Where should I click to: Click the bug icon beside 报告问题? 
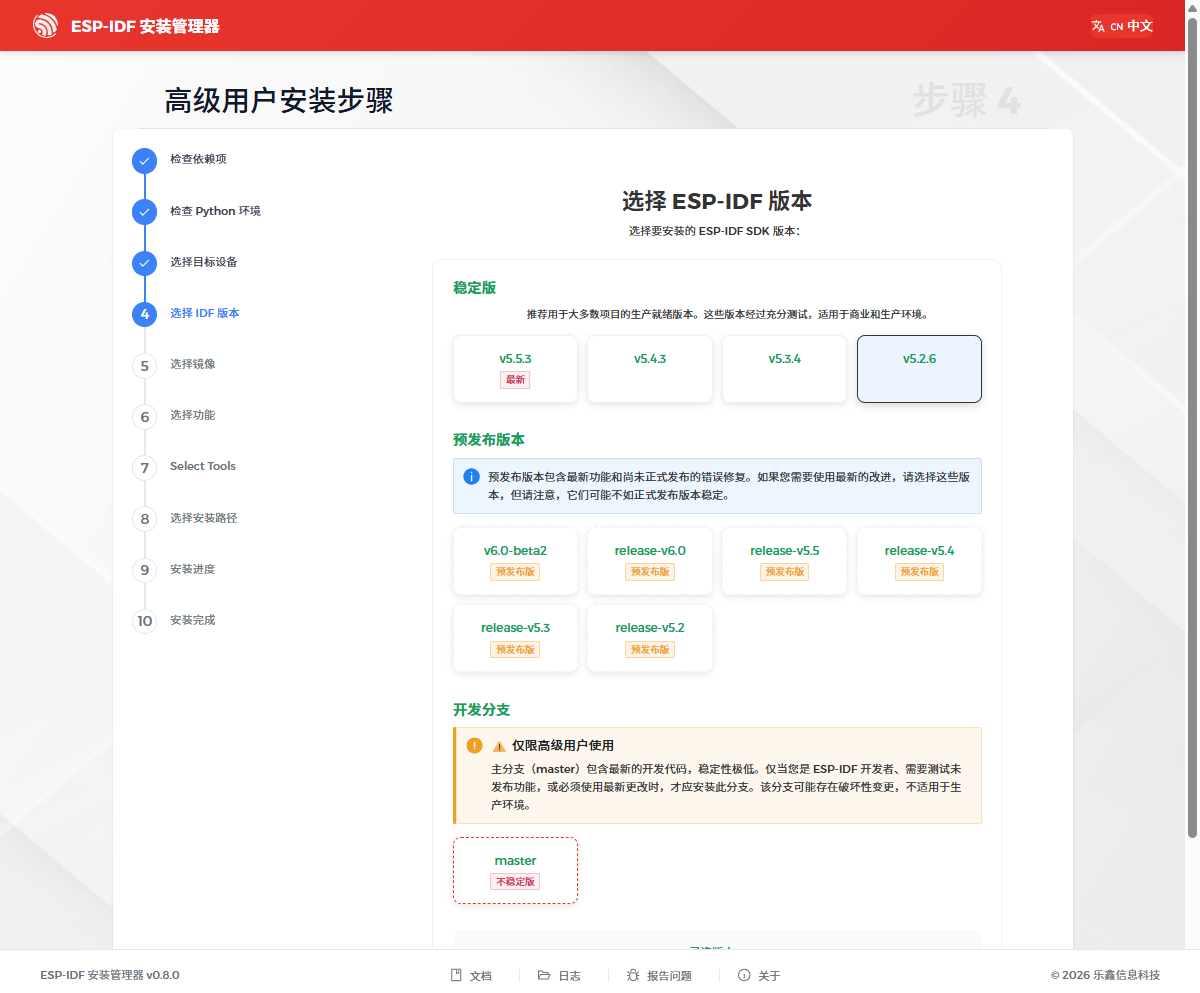point(633,975)
